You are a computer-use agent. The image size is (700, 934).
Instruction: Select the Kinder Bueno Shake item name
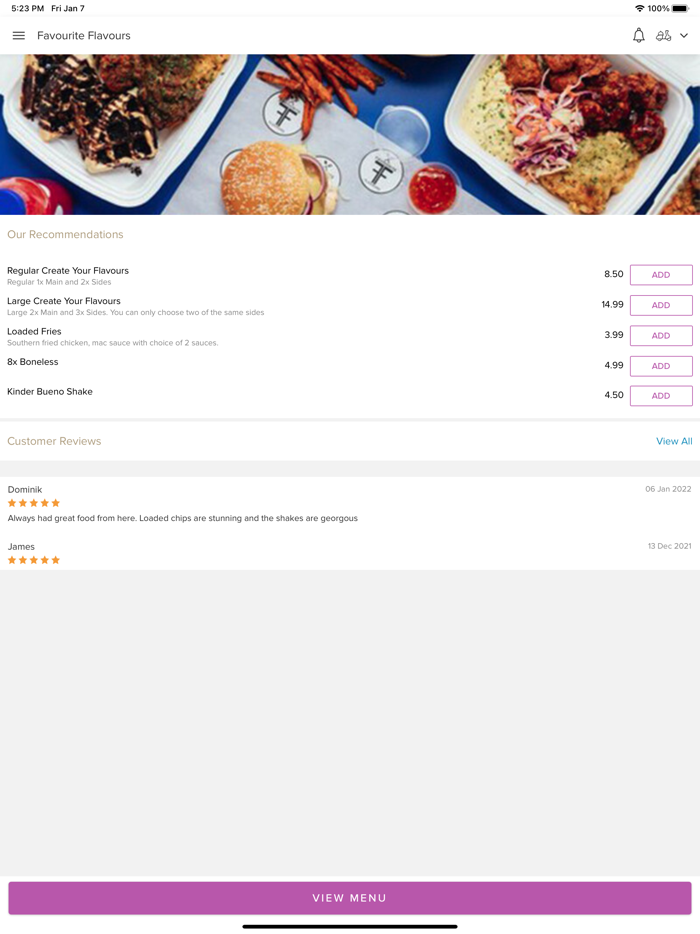tap(50, 392)
